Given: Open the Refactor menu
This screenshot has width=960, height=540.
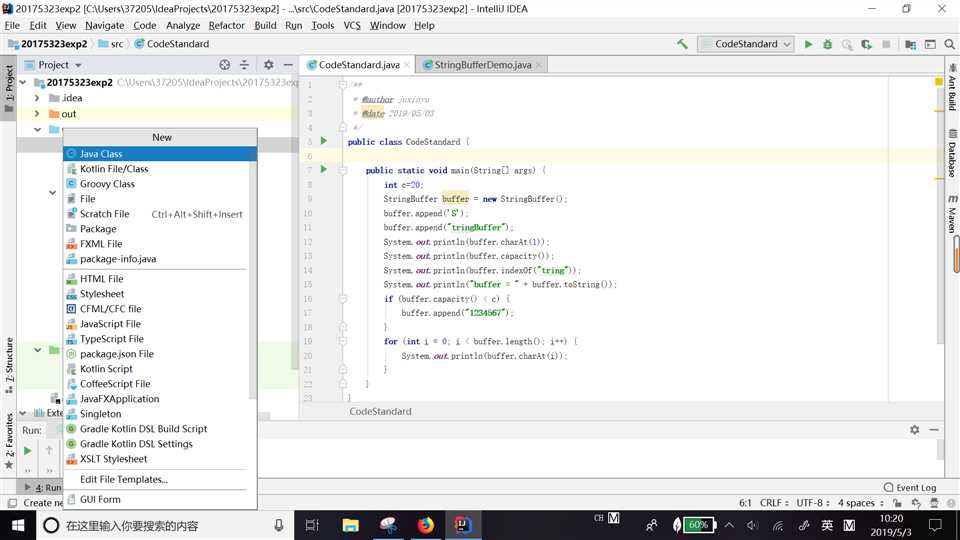Looking at the screenshot, I should (227, 25).
